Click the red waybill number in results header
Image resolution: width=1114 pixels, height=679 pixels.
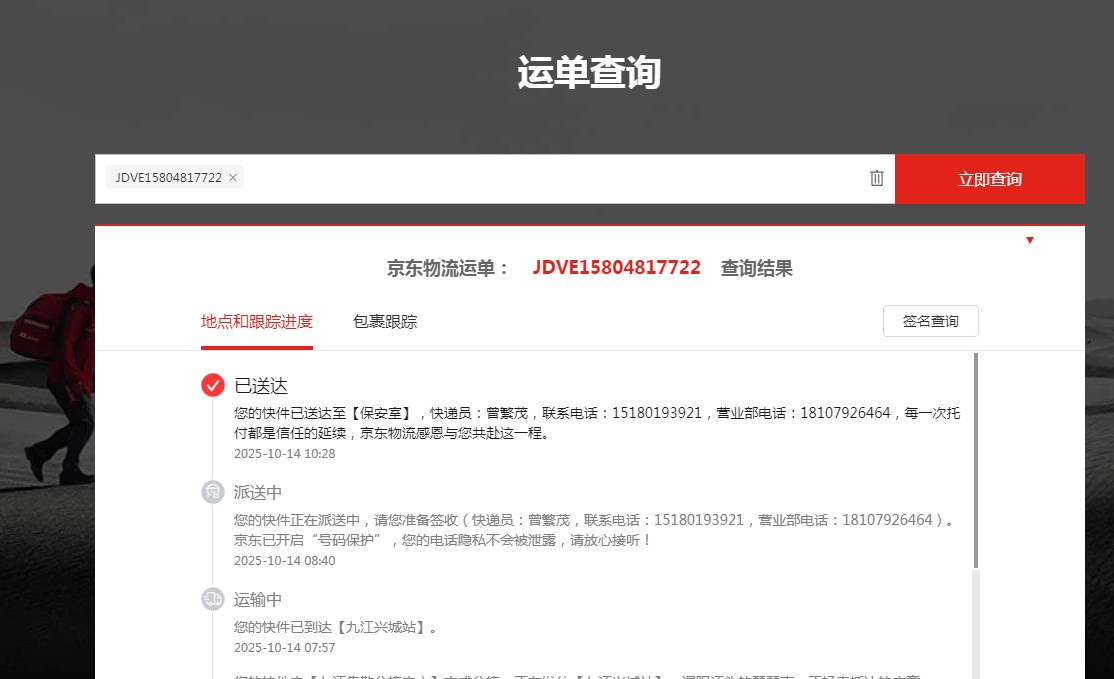point(616,268)
